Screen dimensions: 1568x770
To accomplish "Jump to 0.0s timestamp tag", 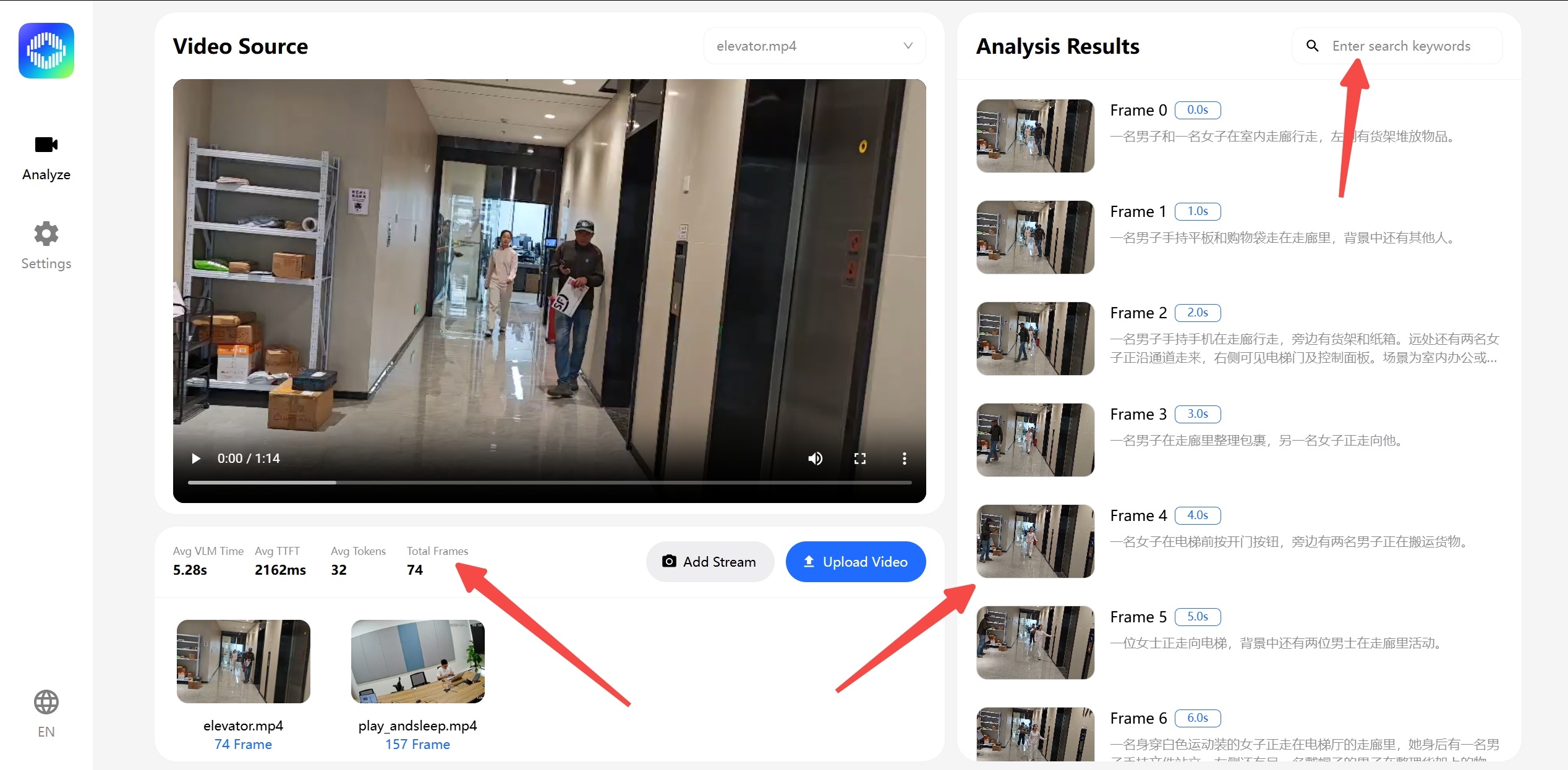I will coord(1198,110).
